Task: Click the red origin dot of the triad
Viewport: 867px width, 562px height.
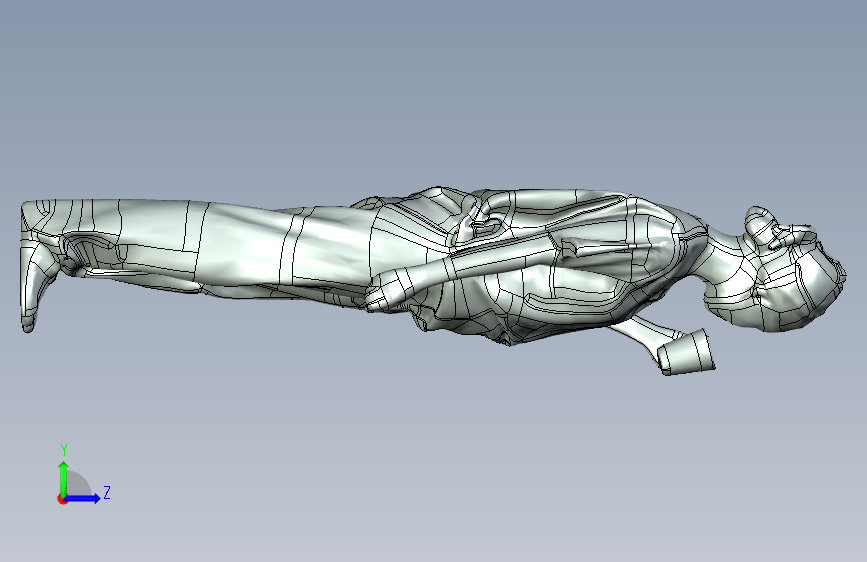Action: point(62,499)
